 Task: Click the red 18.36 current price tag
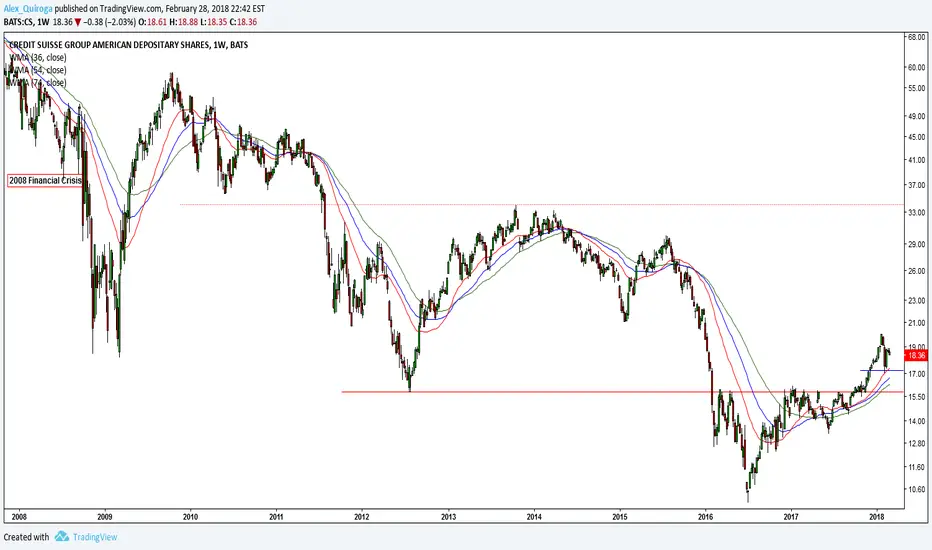[x=917, y=356]
